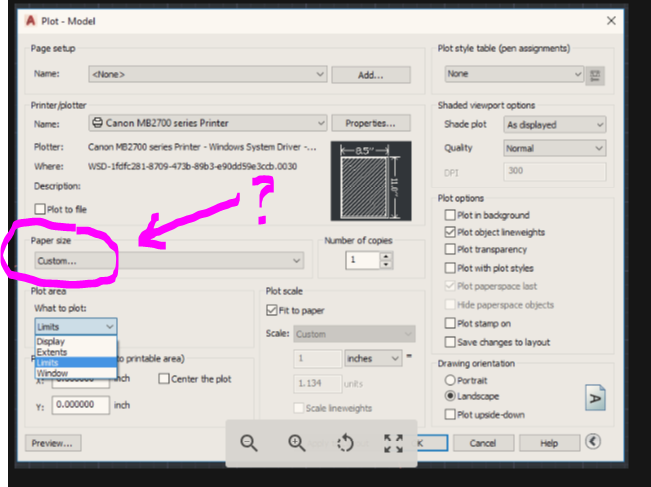Screen dimensions: 651x487
Task: Click the DPI field showing 300
Action: tap(555, 171)
